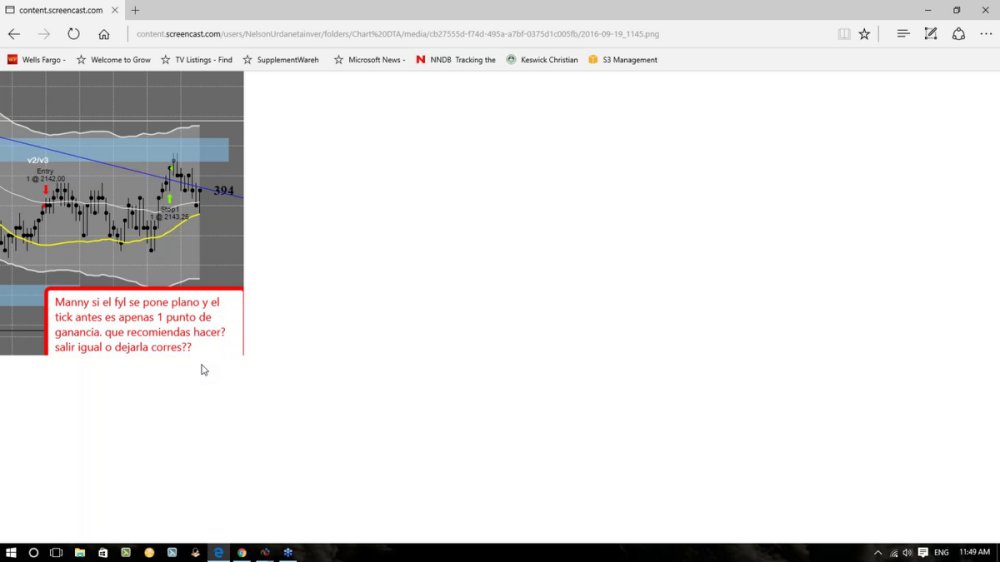Open the More actions ellipsis menu
The height and width of the screenshot is (562, 1000).
(x=986, y=34)
